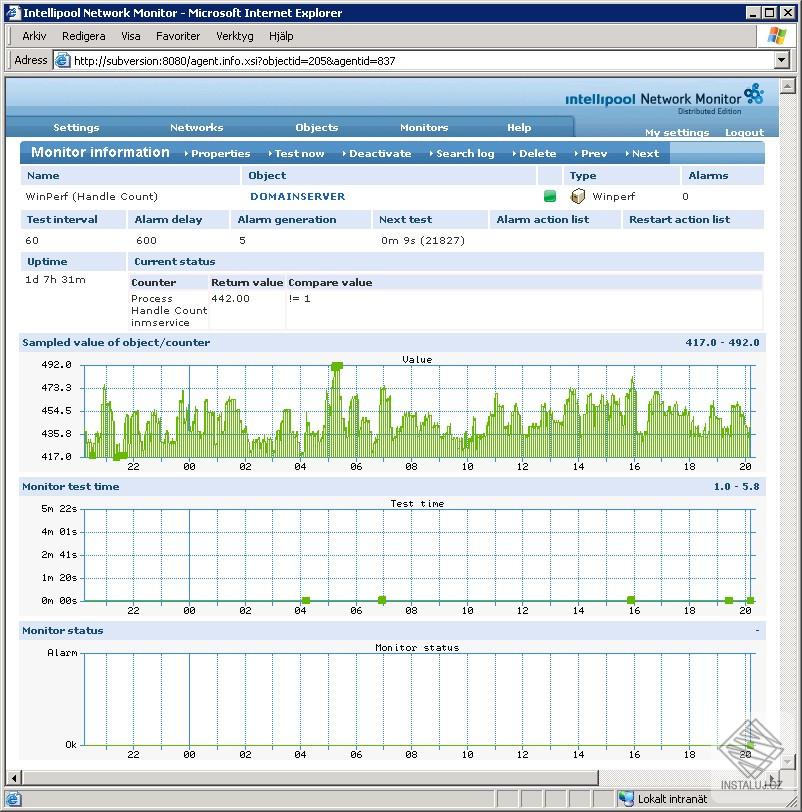Viewport: 802px width, 812px height.
Task: Switch to the Monitors tab
Action: (x=424, y=127)
